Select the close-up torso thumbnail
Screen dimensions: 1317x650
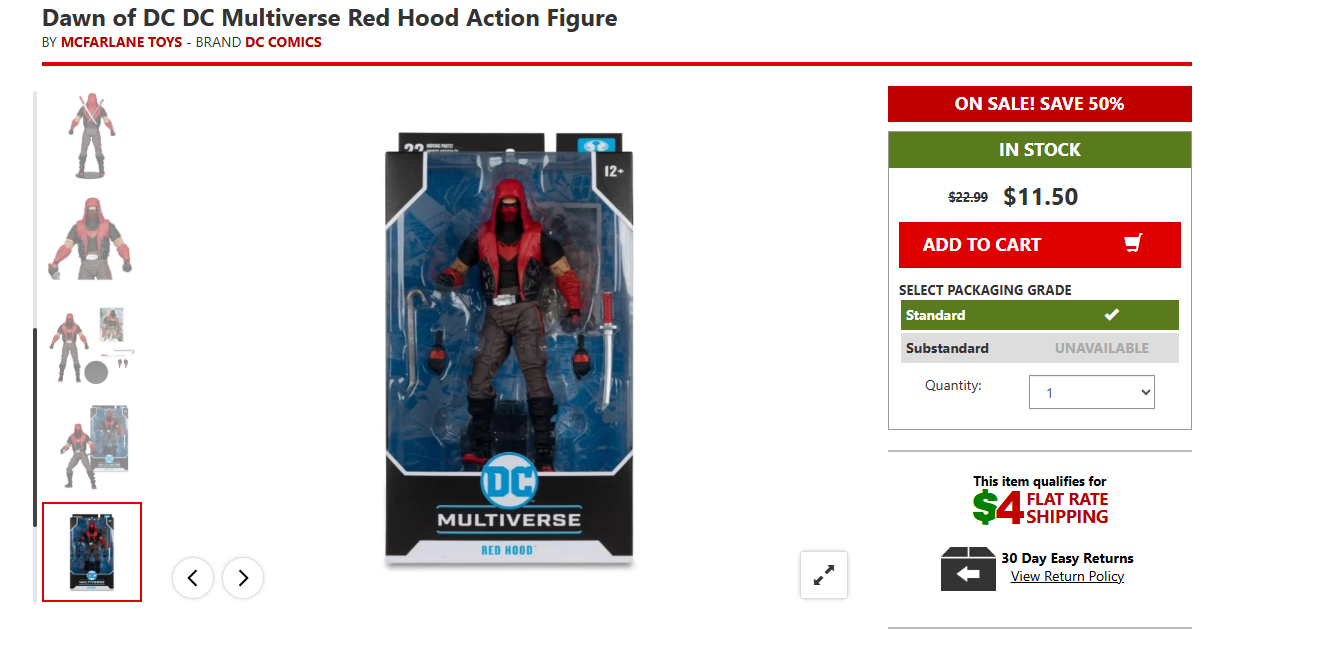pyautogui.click(x=92, y=239)
